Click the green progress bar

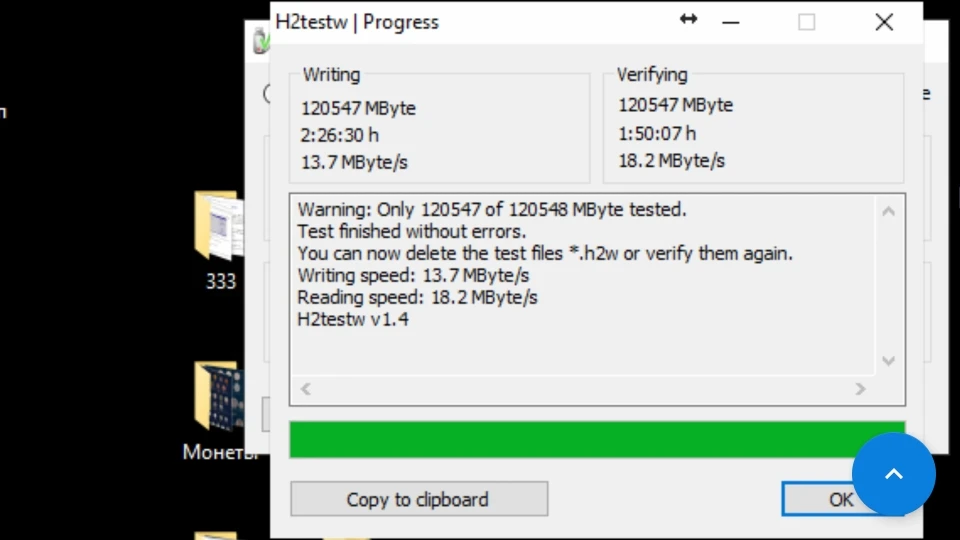(597, 440)
